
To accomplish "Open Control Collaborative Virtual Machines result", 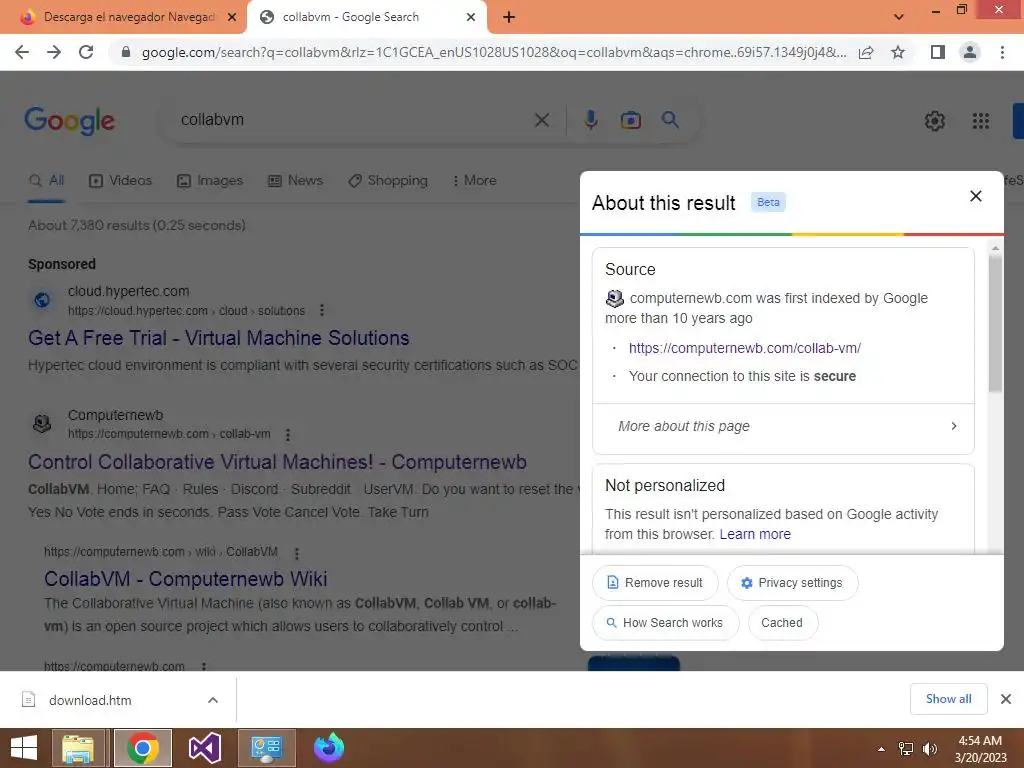I will [x=277, y=462].
